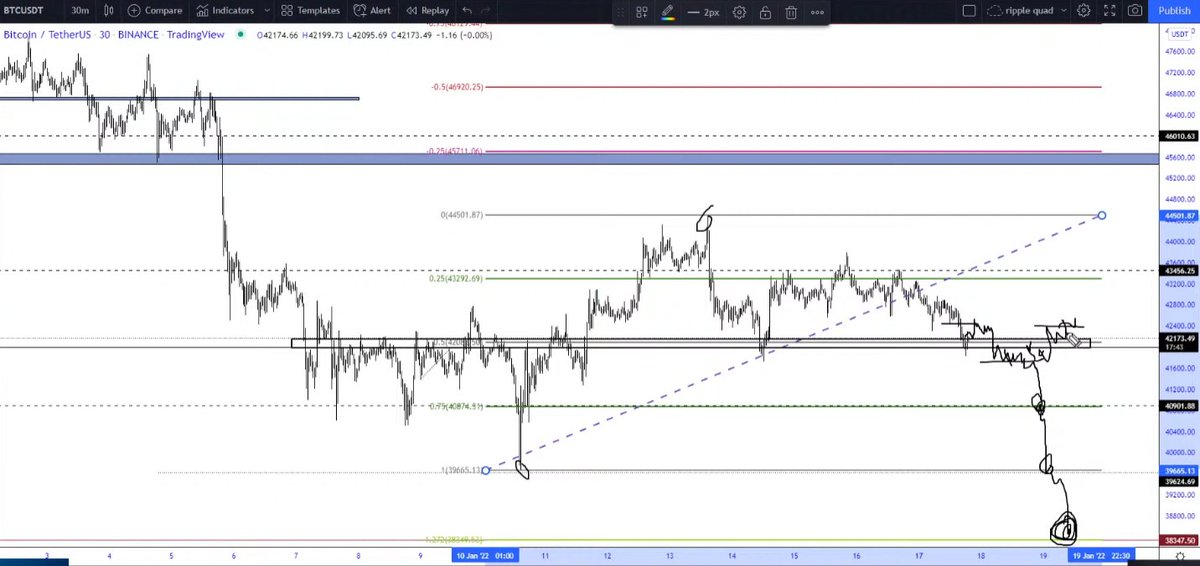The image size is (1200, 566).
Task: Expand the favorite indicators dropdown arrow
Action: tap(265, 10)
